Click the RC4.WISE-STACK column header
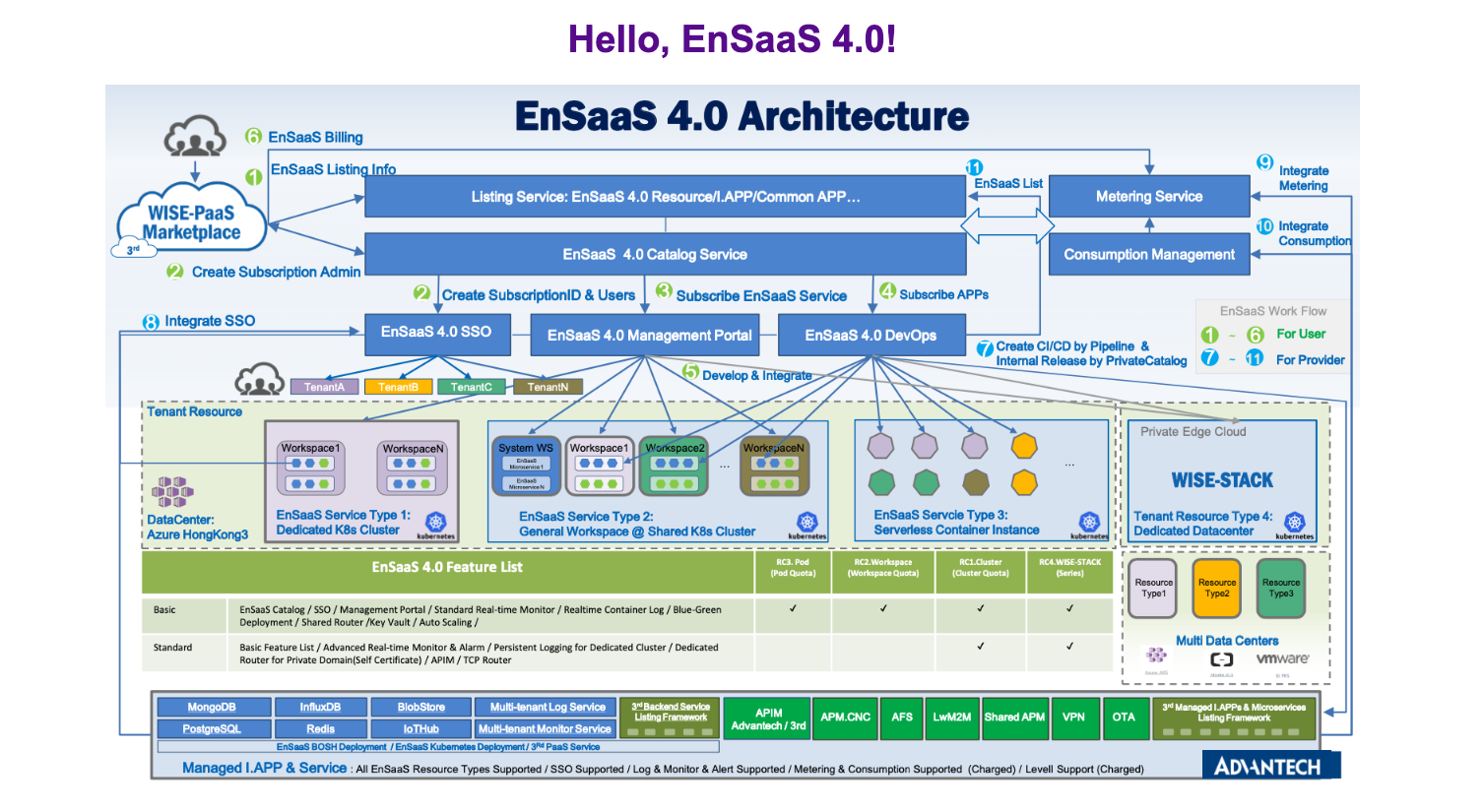1484x812 pixels. coord(1069,572)
